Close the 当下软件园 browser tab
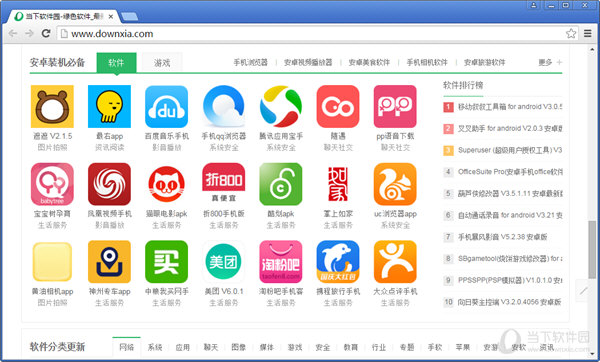The height and width of the screenshot is (362, 600). click(x=111, y=16)
